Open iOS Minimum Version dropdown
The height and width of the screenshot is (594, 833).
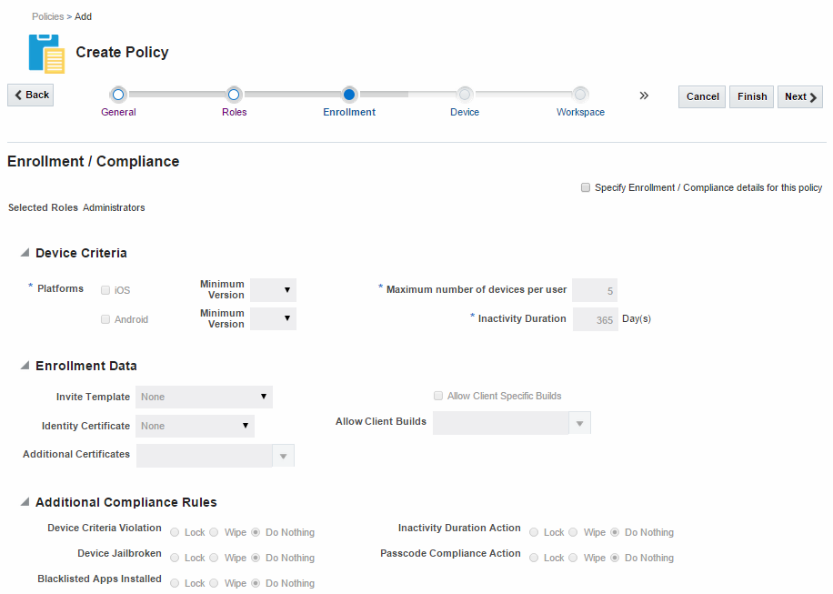[273, 290]
